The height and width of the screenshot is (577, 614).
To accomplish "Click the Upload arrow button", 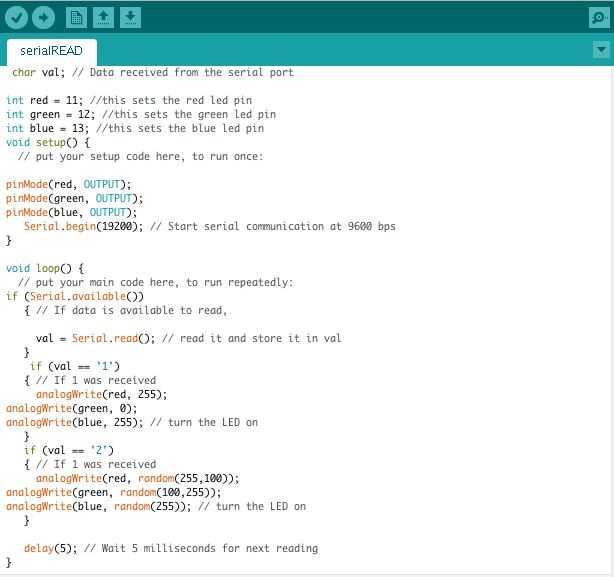I will (x=43, y=18).
